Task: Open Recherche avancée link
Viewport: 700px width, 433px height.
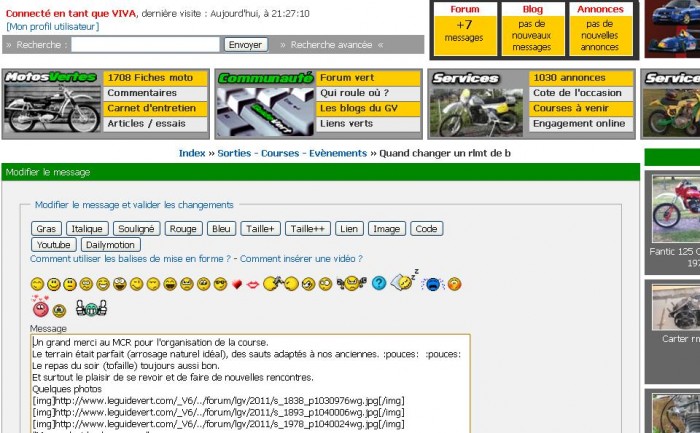Action: [331, 45]
